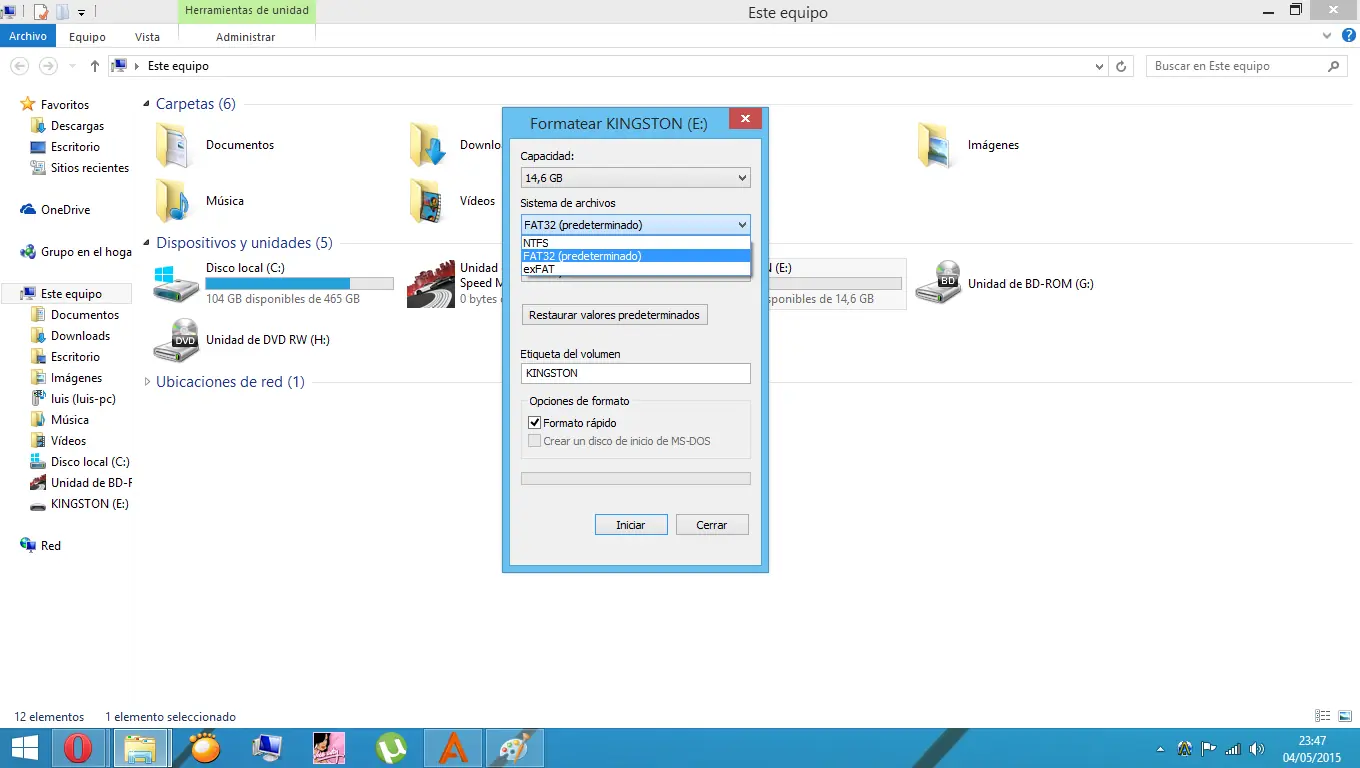Open the Archivo ribbon tab
This screenshot has width=1360, height=768.
point(28,36)
